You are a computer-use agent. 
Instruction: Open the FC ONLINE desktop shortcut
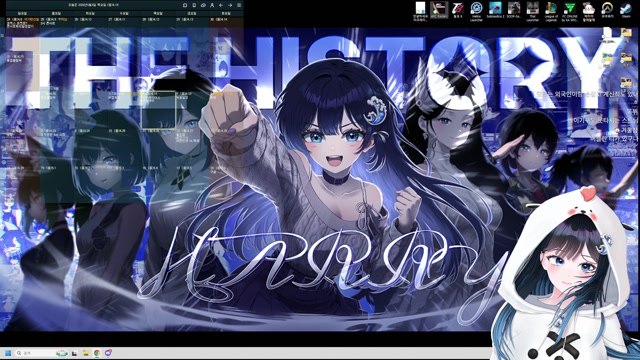coord(570,11)
